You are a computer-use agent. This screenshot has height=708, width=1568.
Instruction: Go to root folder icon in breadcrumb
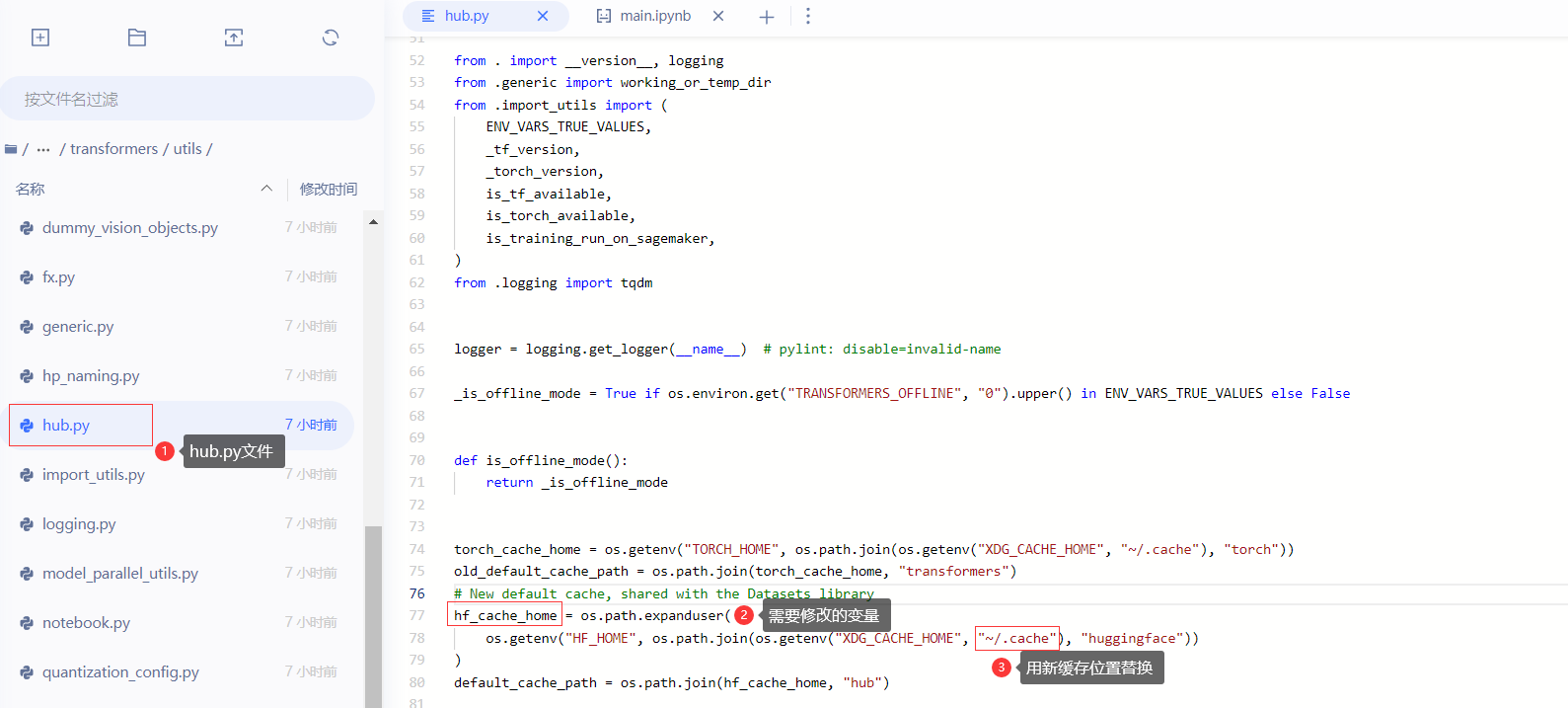(x=11, y=149)
